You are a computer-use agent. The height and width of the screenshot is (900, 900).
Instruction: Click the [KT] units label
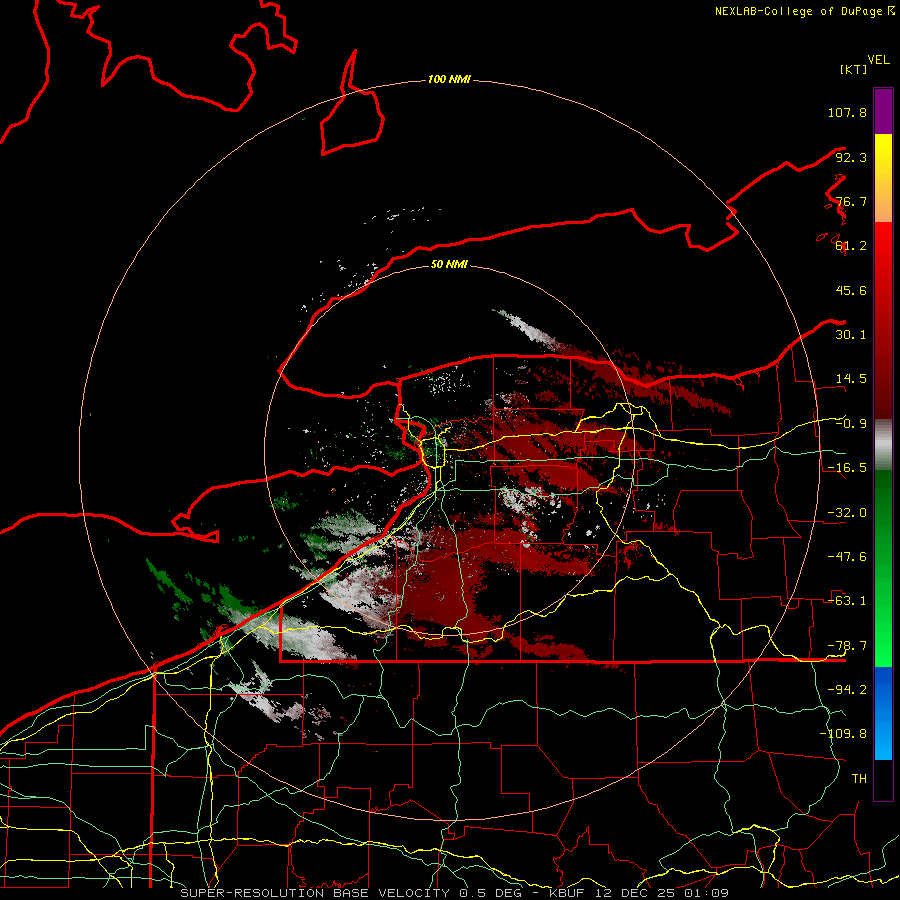[853, 69]
